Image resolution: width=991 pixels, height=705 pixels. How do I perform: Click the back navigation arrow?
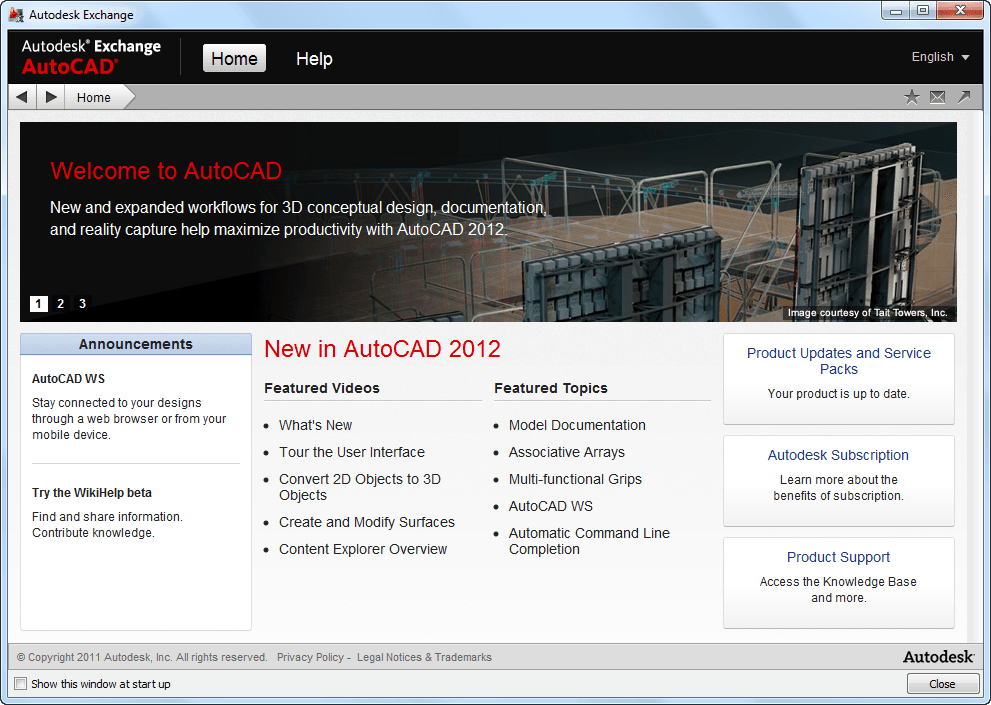[21, 96]
